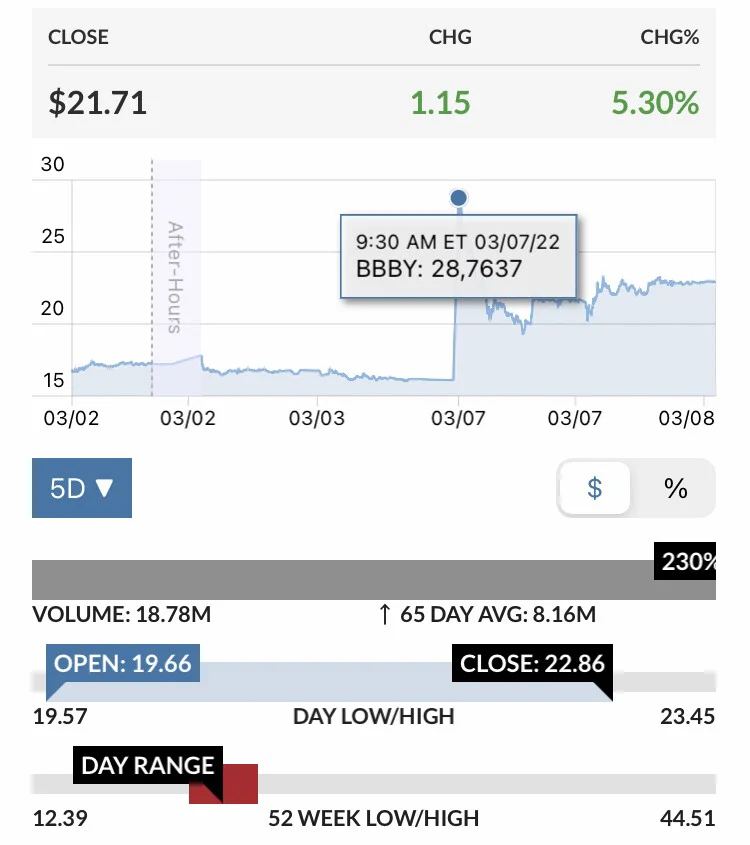Click the After-Hours shaded chart region

(176, 278)
